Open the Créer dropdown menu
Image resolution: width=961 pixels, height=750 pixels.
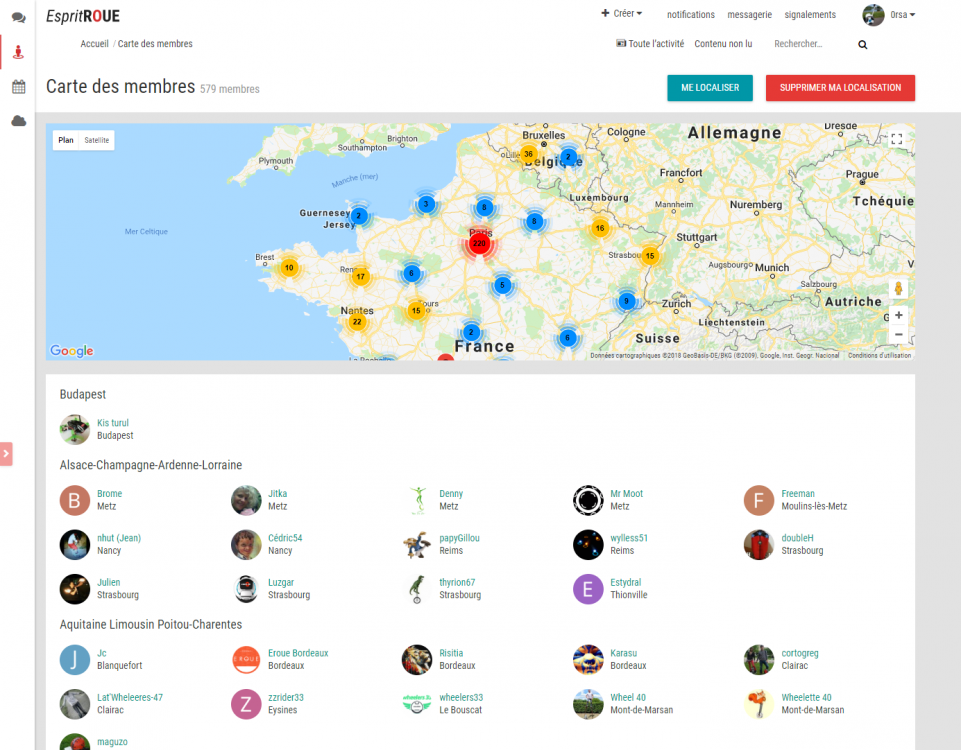click(621, 13)
